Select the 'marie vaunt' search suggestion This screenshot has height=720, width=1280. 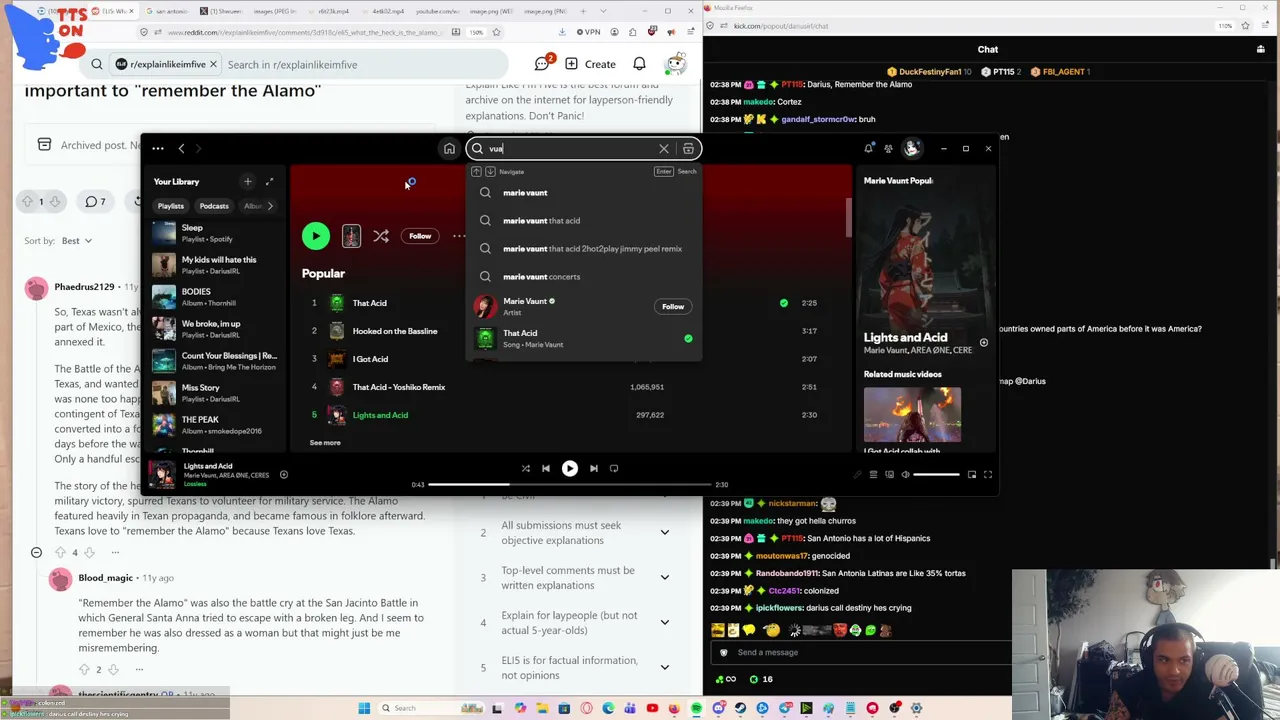[x=584, y=193]
